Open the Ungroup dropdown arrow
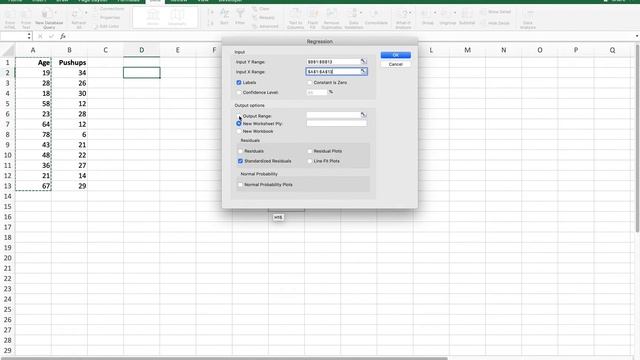The height and width of the screenshot is (360, 640). click(x=455, y=13)
